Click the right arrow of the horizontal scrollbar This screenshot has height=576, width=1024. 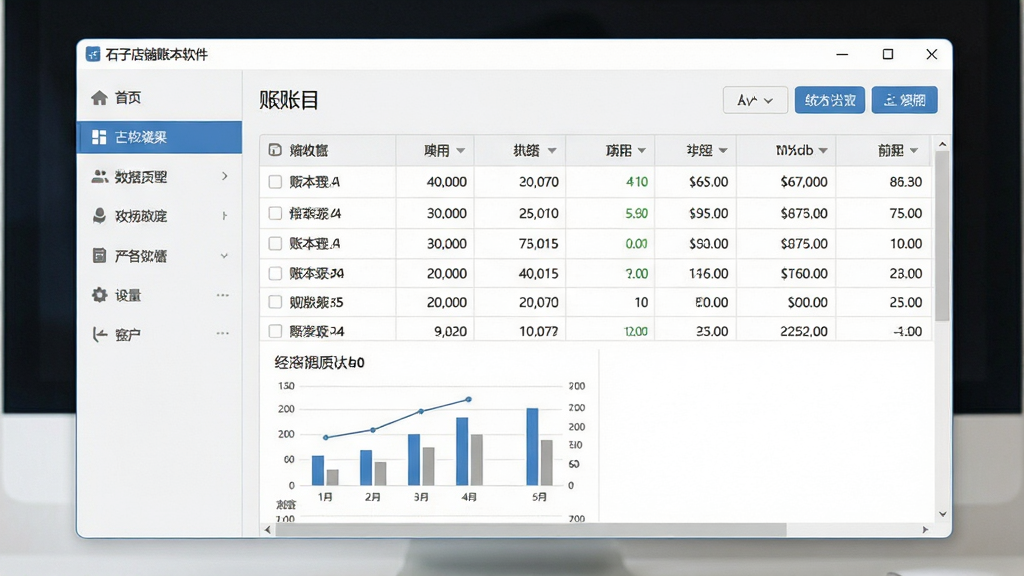coord(925,530)
